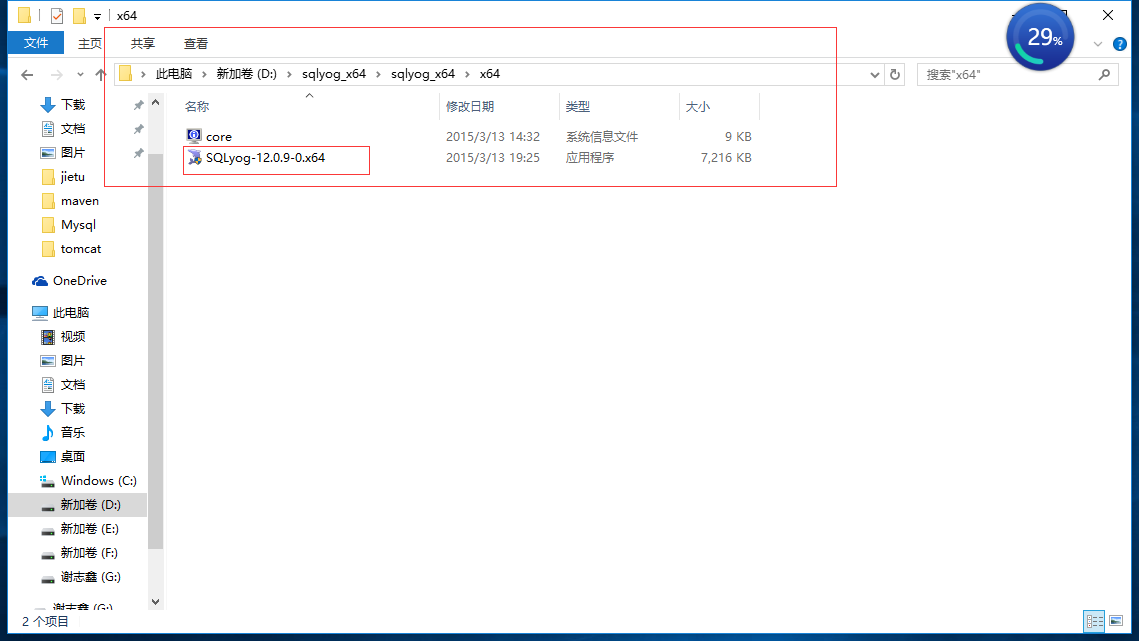
Task: Click the forward navigation arrow
Action: [x=56, y=74]
